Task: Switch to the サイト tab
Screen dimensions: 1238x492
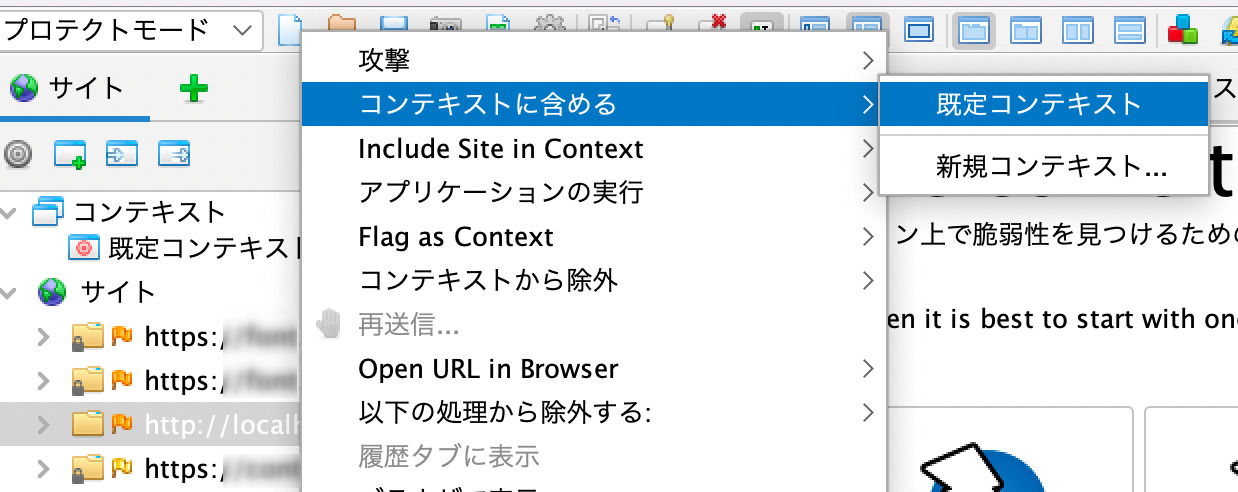Action: [x=68, y=90]
